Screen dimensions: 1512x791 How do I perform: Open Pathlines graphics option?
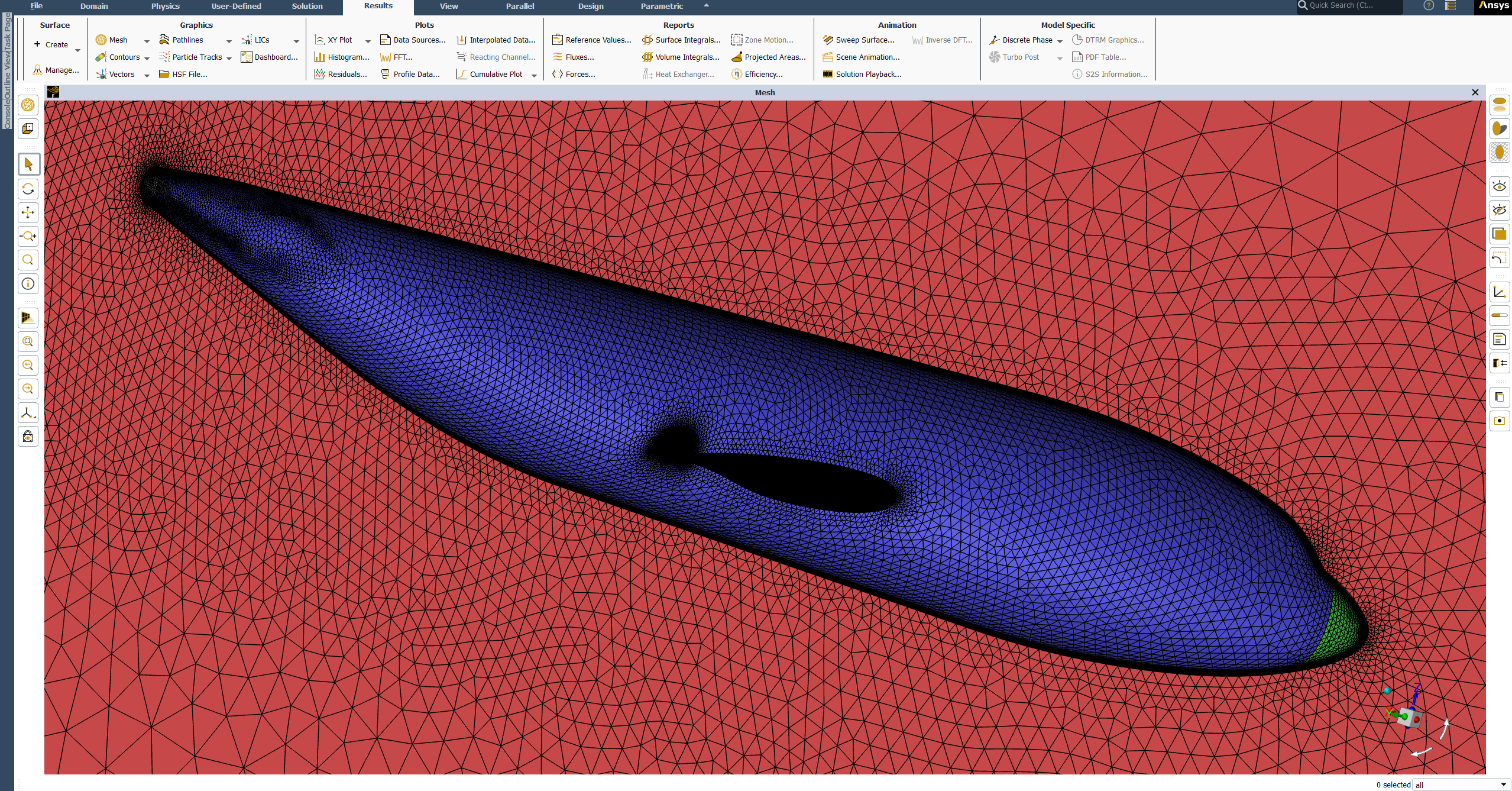(182, 40)
